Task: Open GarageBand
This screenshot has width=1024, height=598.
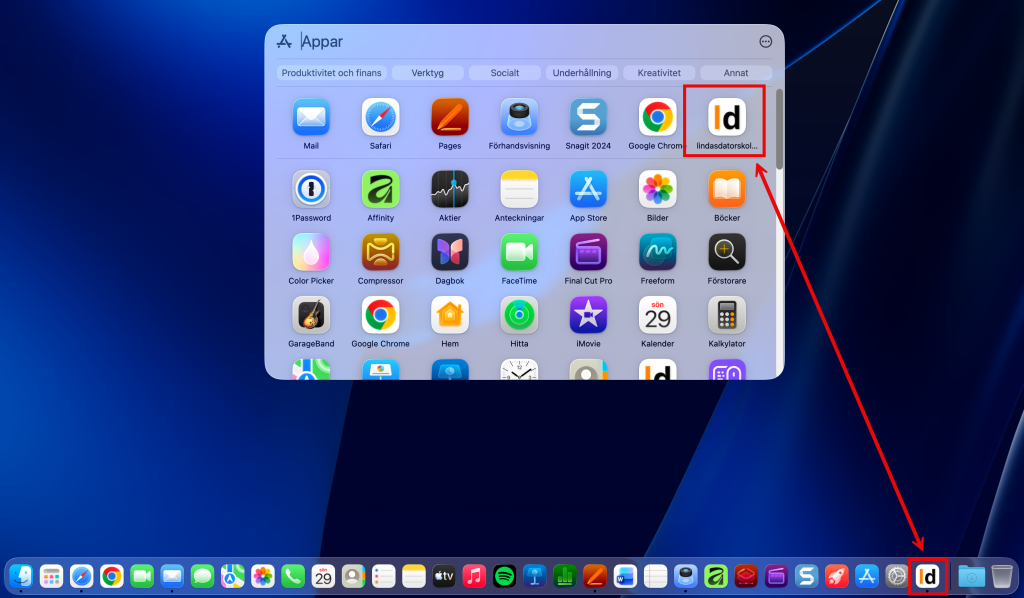Action: pyautogui.click(x=311, y=315)
